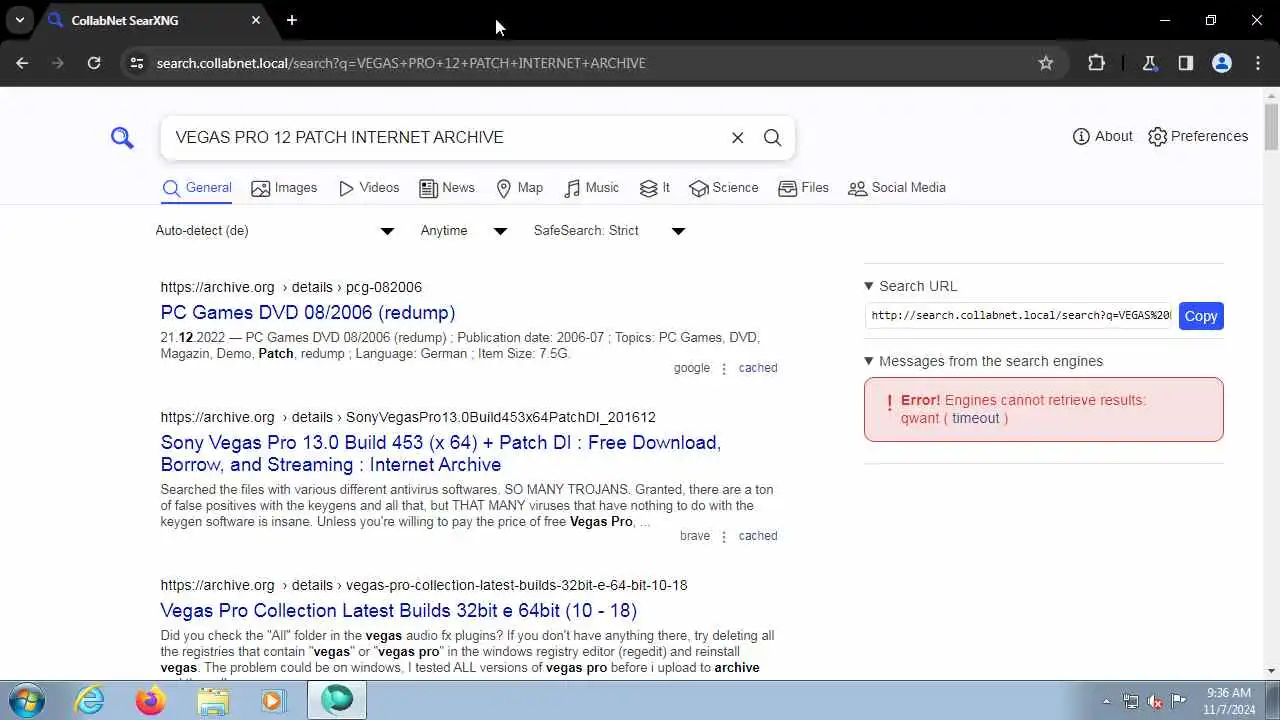Switch to the Social Media tab
The width and height of the screenshot is (1280, 720).
(x=897, y=188)
